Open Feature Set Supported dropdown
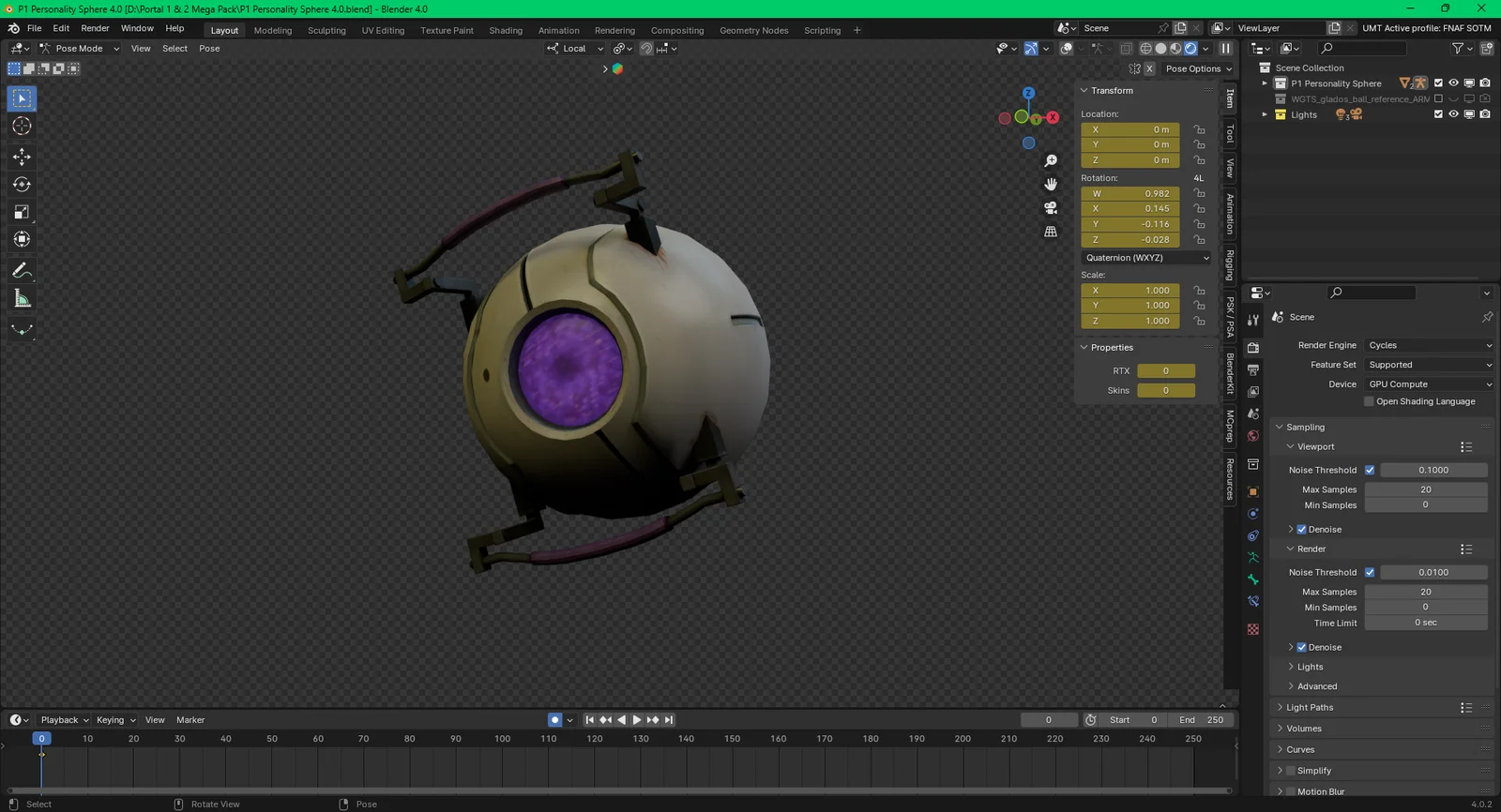1501x812 pixels. [1429, 365]
